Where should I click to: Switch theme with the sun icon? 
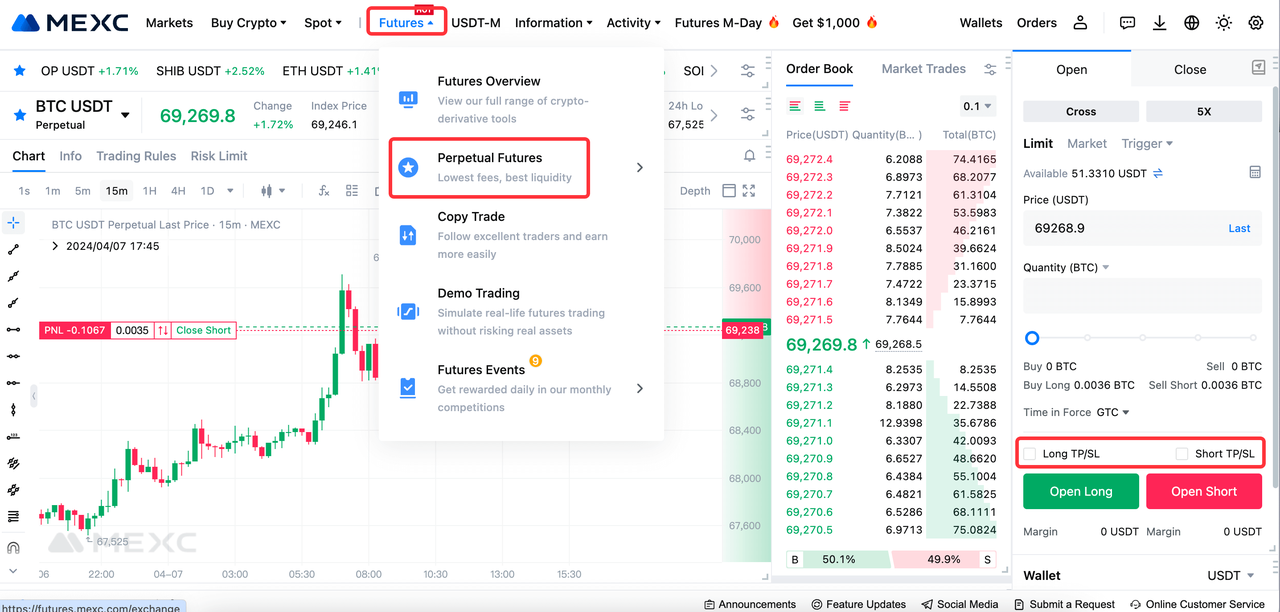pyautogui.click(x=1223, y=23)
